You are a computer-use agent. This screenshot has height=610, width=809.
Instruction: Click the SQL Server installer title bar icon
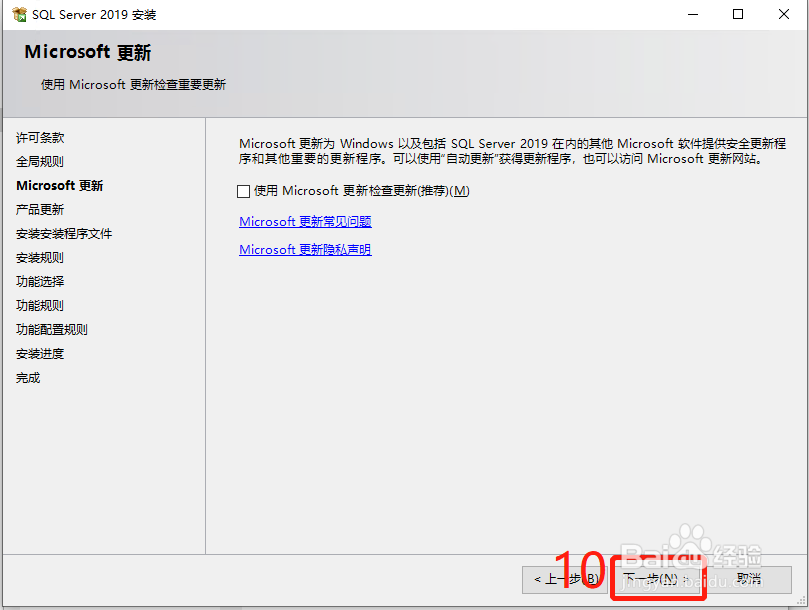coord(19,14)
